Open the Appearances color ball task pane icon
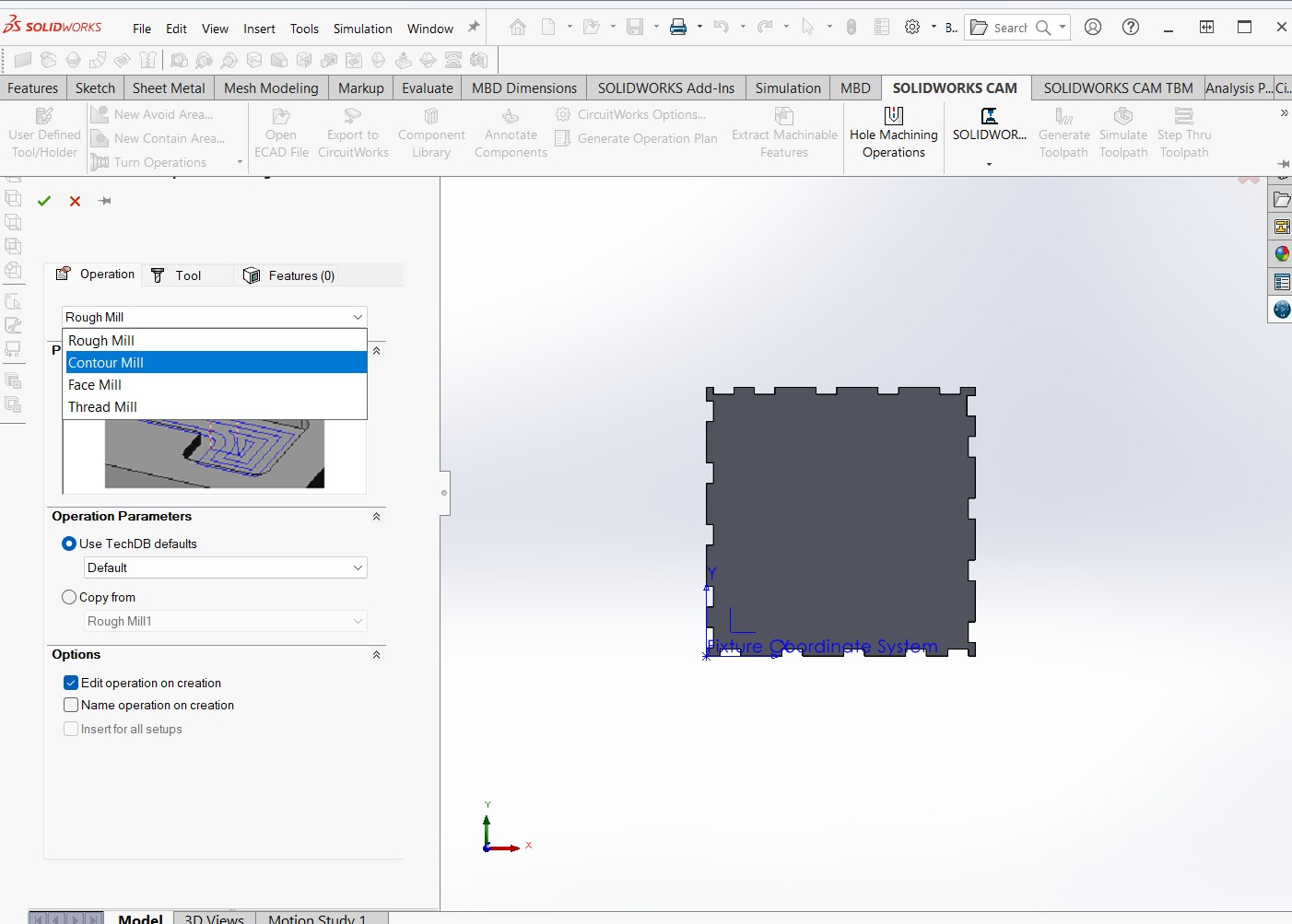Image resolution: width=1292 pixels, height=924 pixels. click(1282, 254)
